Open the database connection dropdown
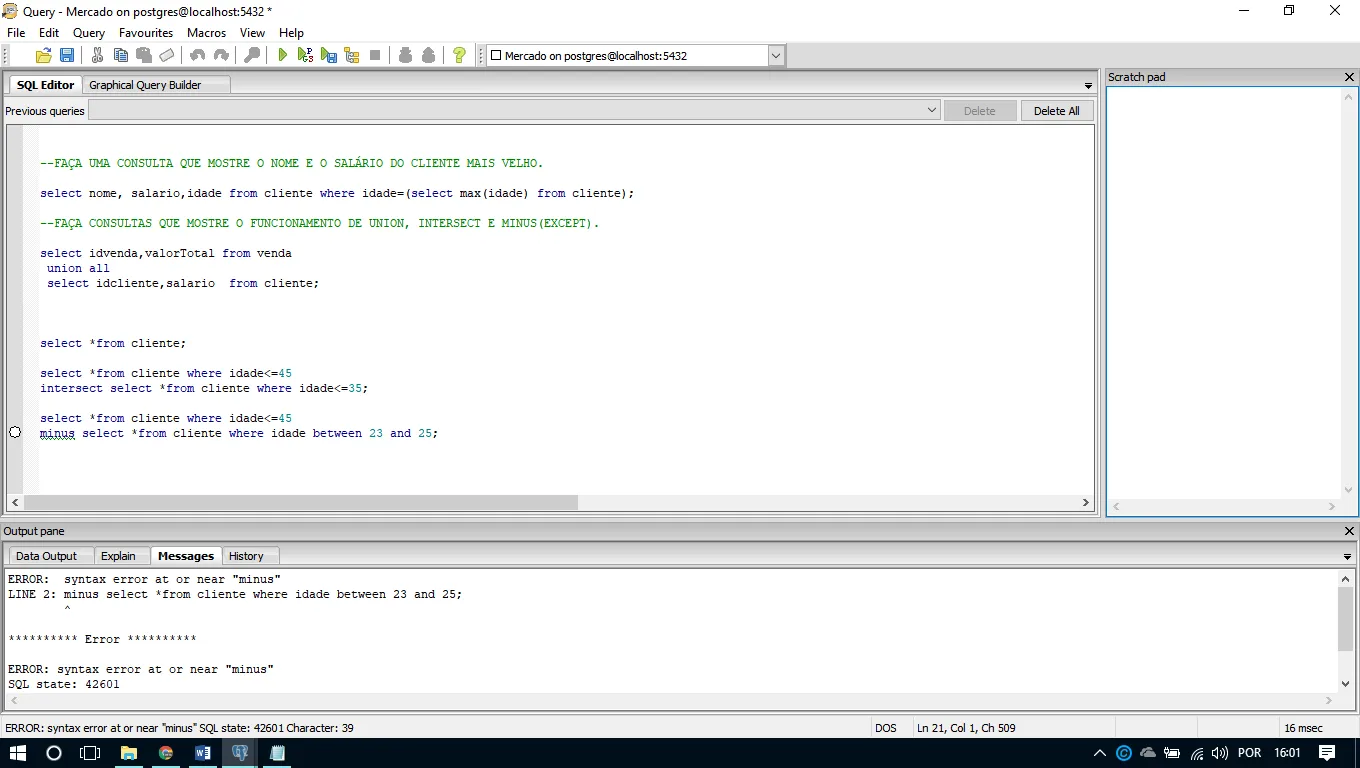Image resolution: width=1360 pixels, height=768 pixels. click(x=776, y=56)
